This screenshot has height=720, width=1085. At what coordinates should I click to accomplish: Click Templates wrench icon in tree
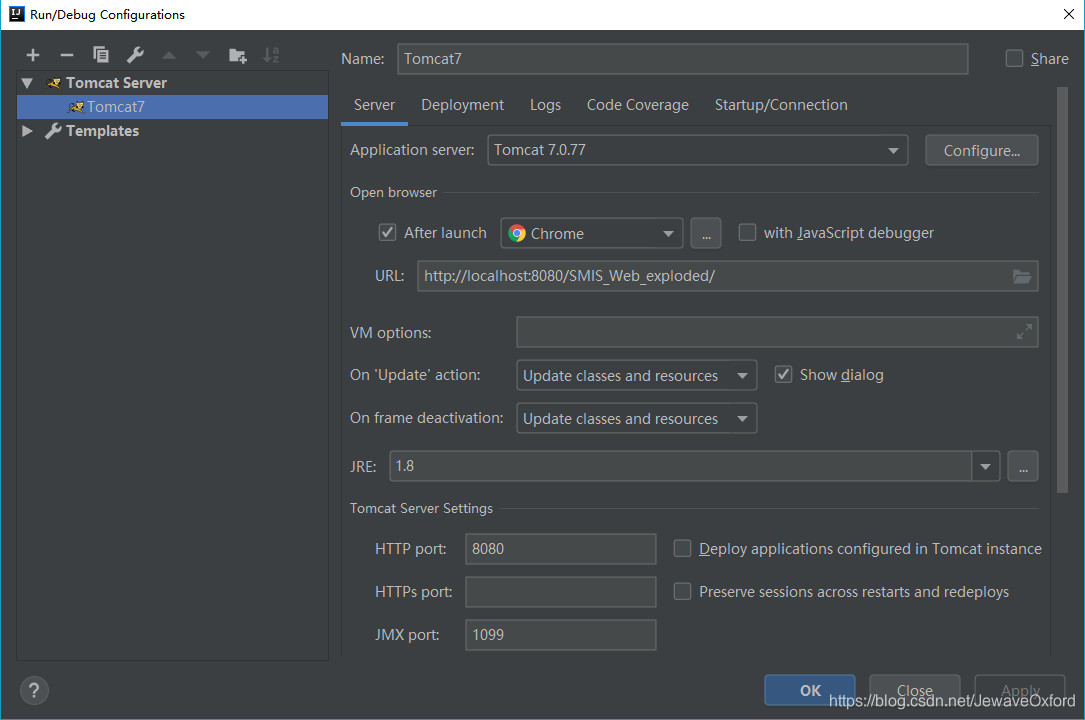[53, 131]
